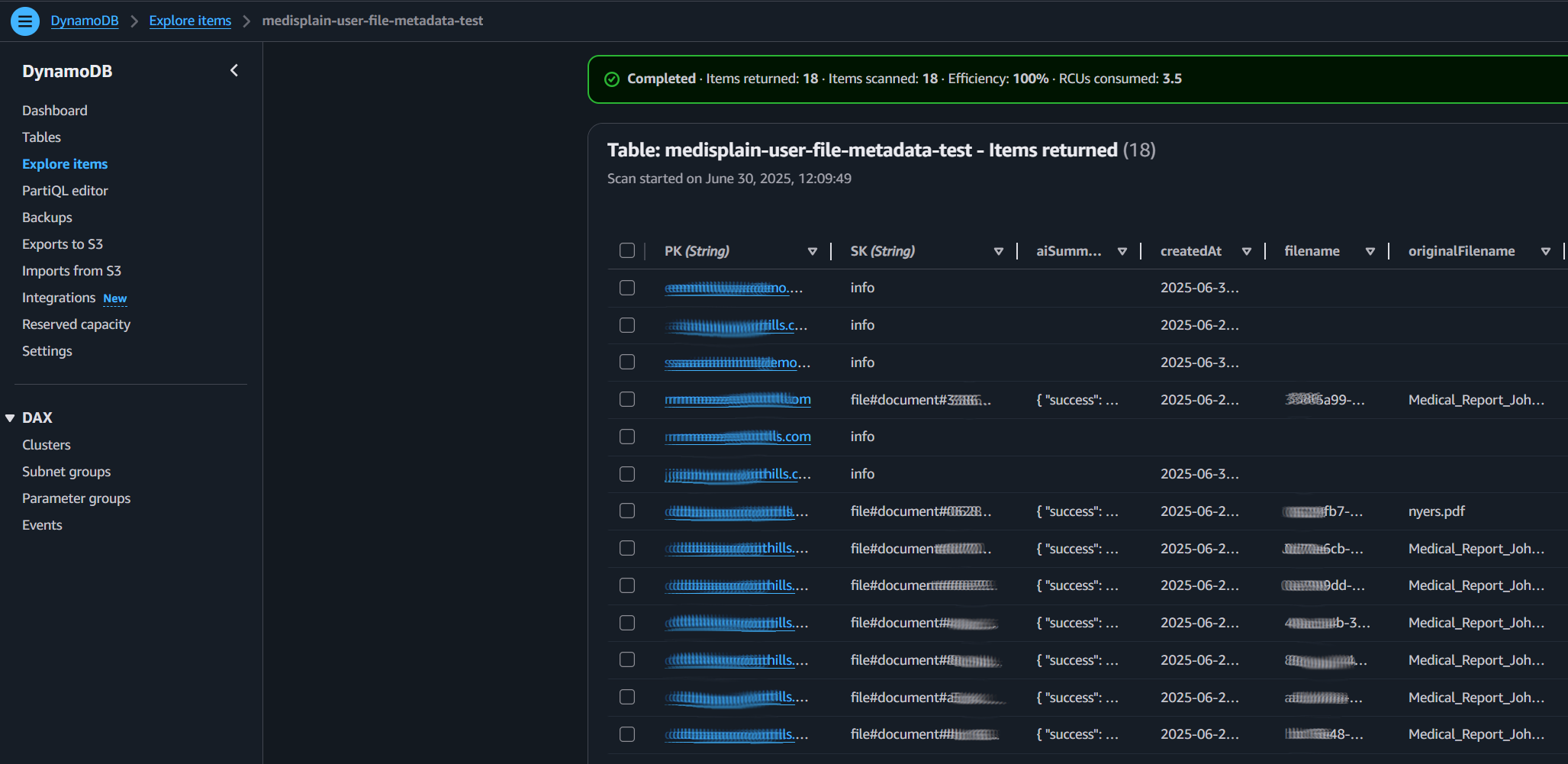Open the originalFilename column menu arrow
Image resolution: width=1568 pixels, height=764 pixels.
pyautogui.click(x=1546, y=251)
